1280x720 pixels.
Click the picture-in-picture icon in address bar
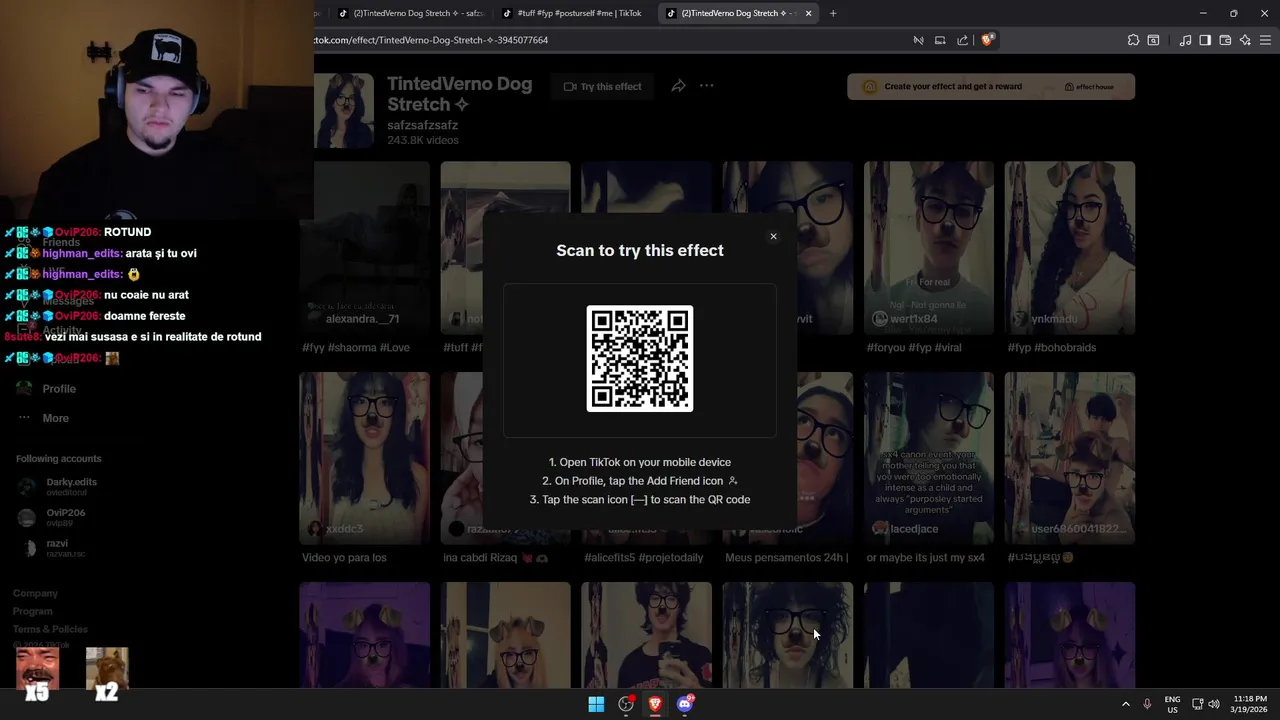click(940, 40)
